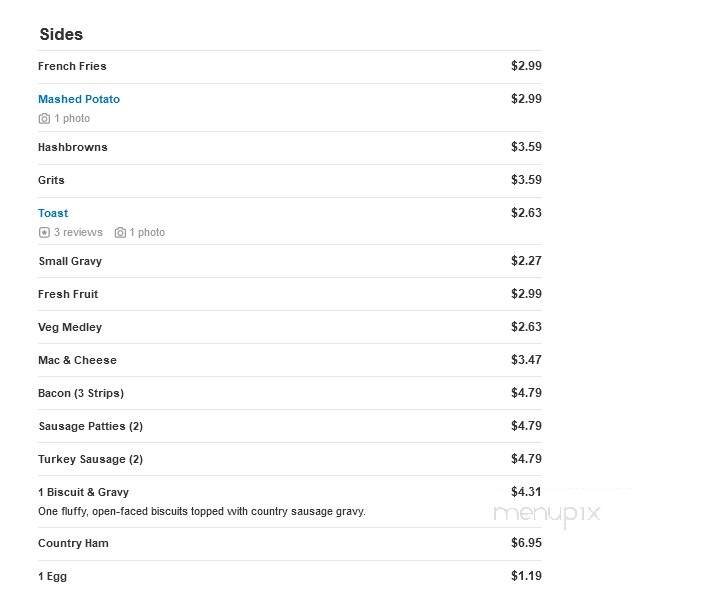View the 3 reviews for Toast

coord(78,233)
